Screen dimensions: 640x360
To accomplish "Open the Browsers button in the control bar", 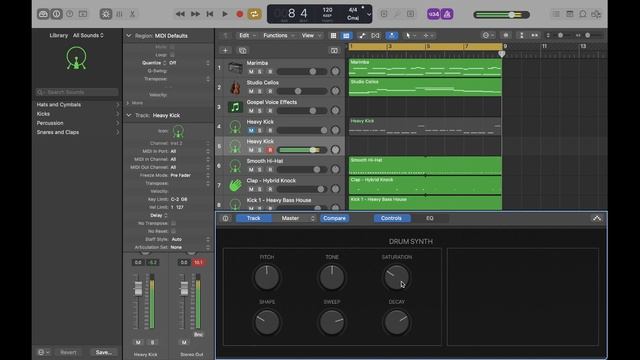I will tap(596, 14).
